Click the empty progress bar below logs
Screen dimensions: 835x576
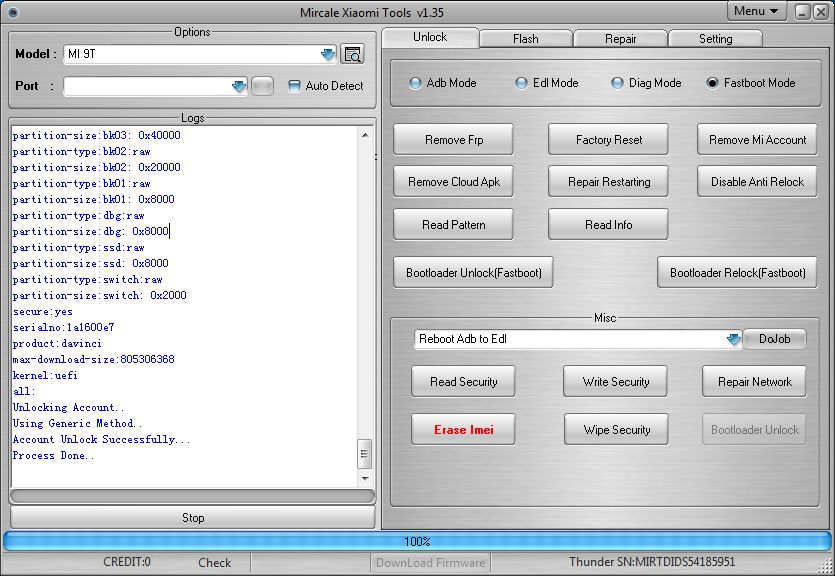click(x=192, y=496)
